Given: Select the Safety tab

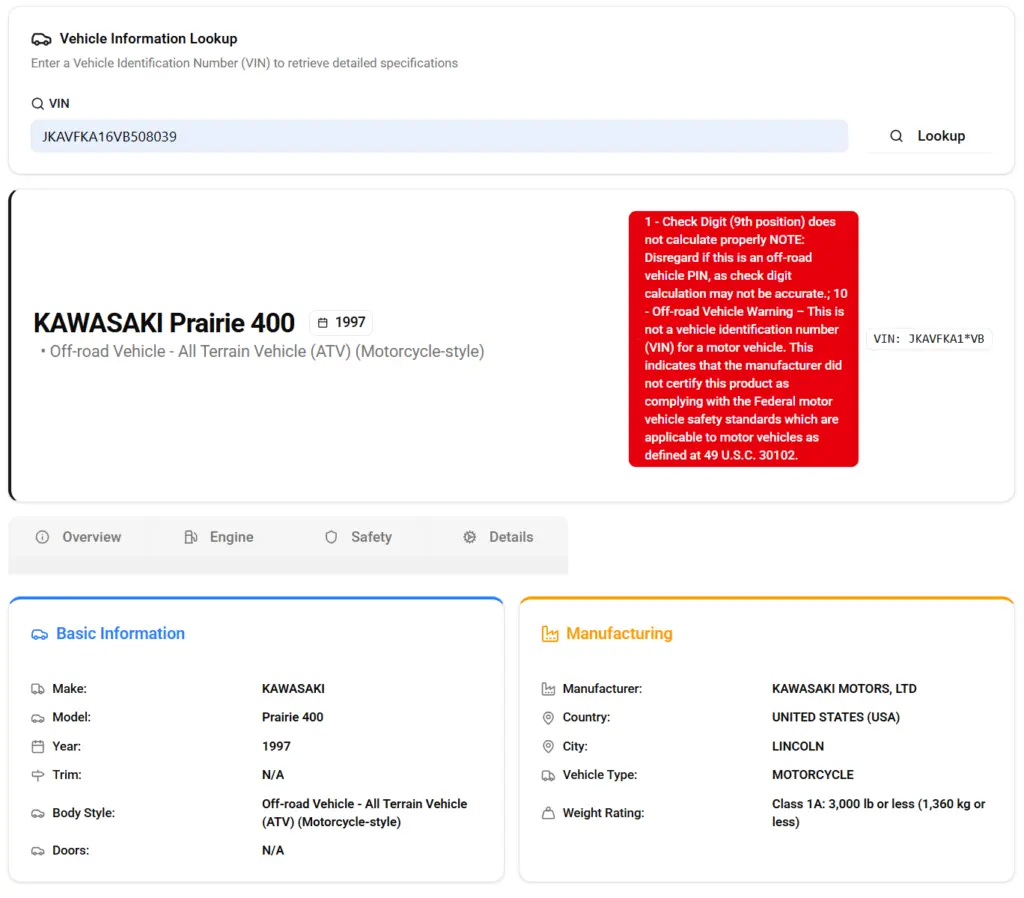Looking at the screenshot, I should point(358,537).
